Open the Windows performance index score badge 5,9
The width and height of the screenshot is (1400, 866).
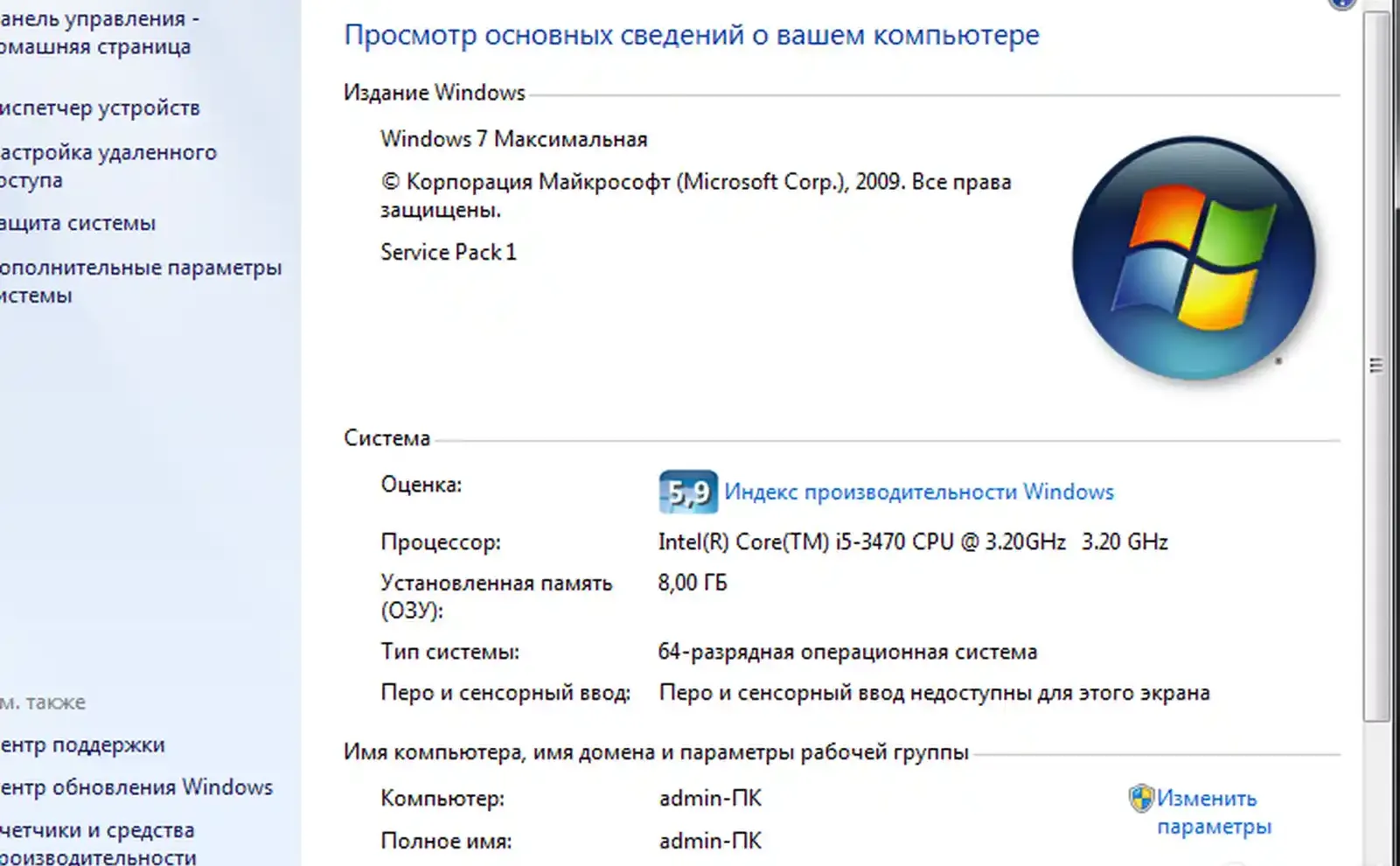pos(688,492)
